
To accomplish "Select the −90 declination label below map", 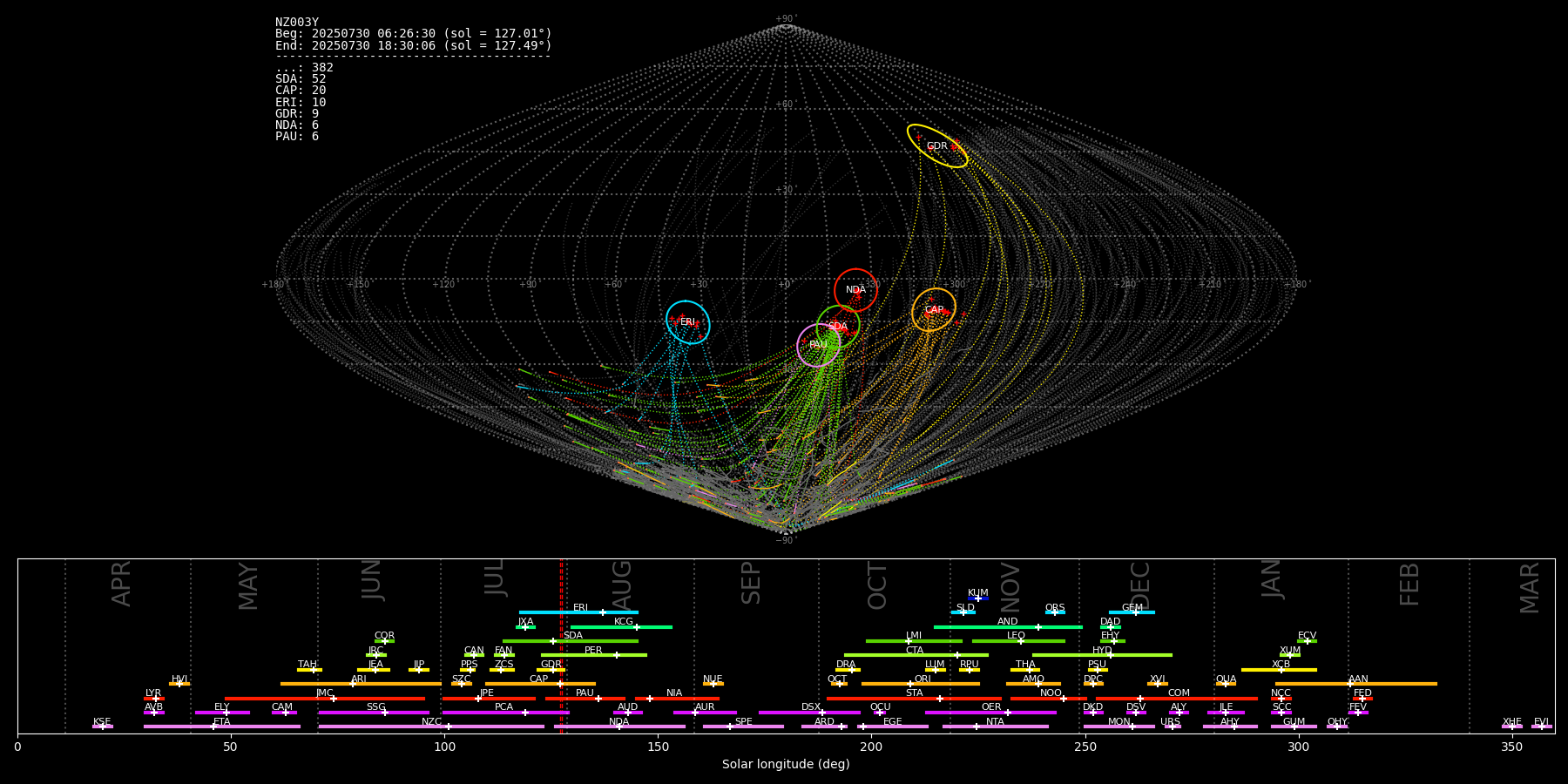I will coord(785,540).
